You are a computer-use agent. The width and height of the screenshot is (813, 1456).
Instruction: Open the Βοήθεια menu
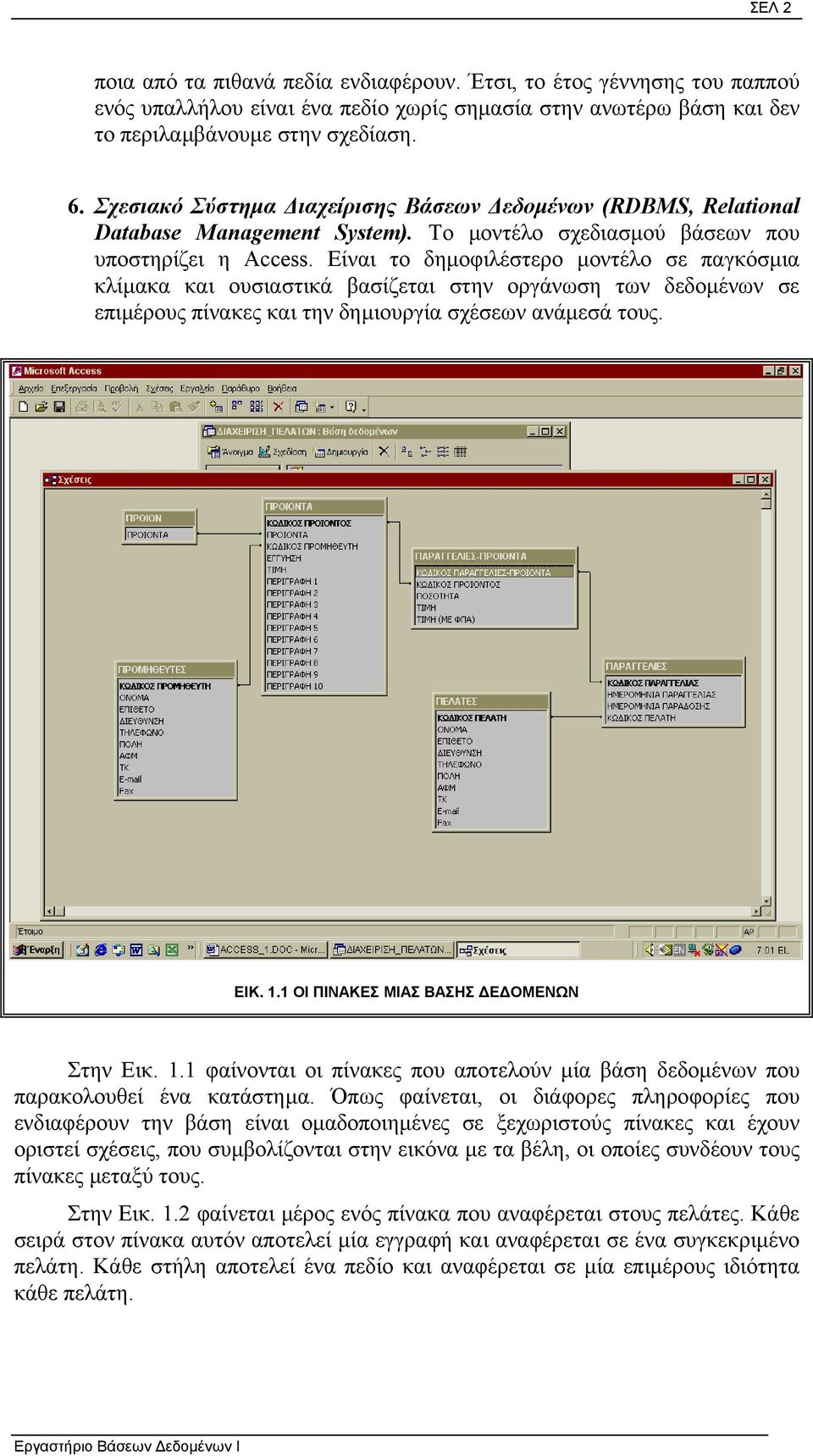pos(282,389)
